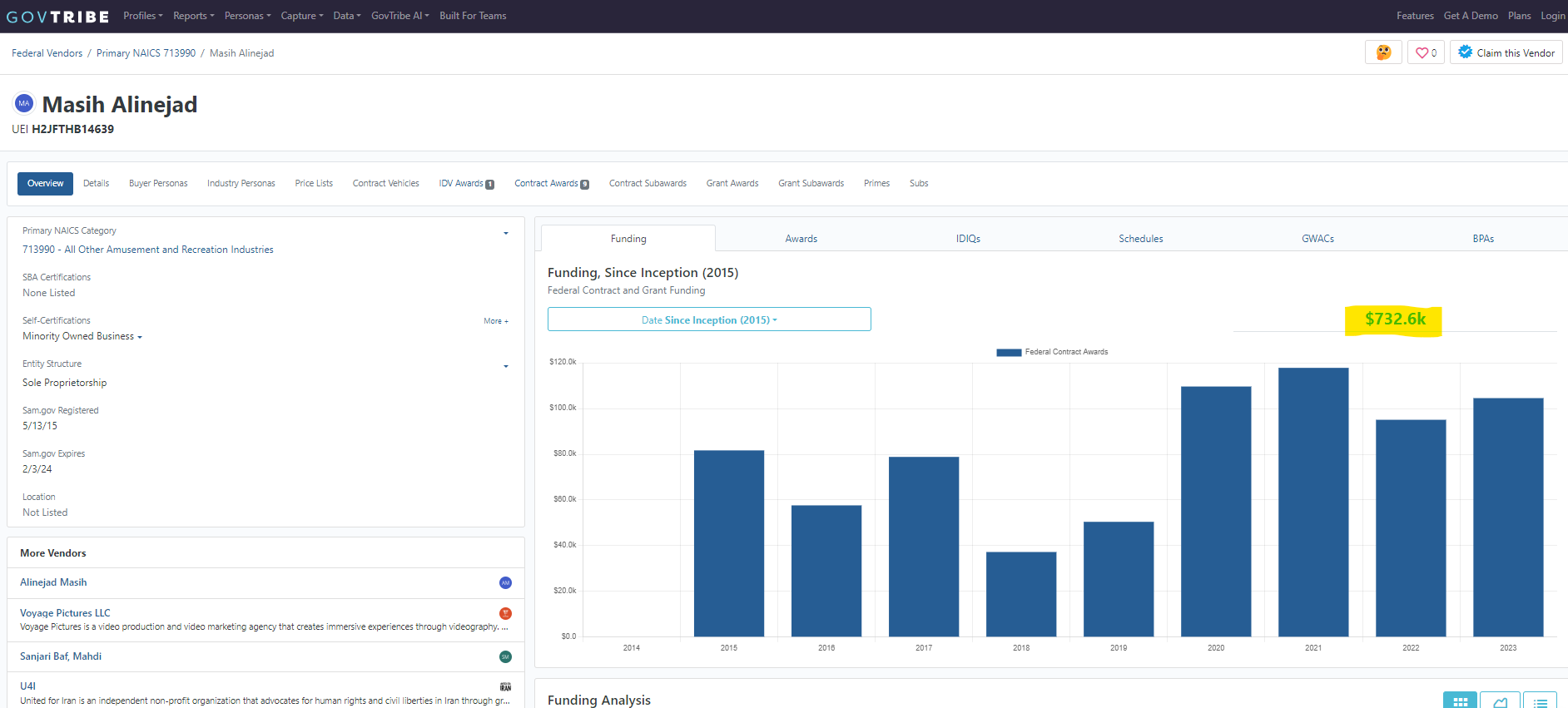Toggle the Entity Structure caret
Viewport: 1568px width, 708px height.
[505, 366]
